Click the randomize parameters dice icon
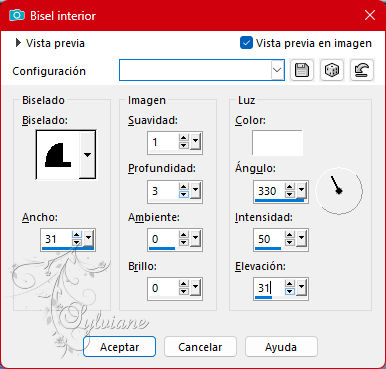 pos(332,70)
